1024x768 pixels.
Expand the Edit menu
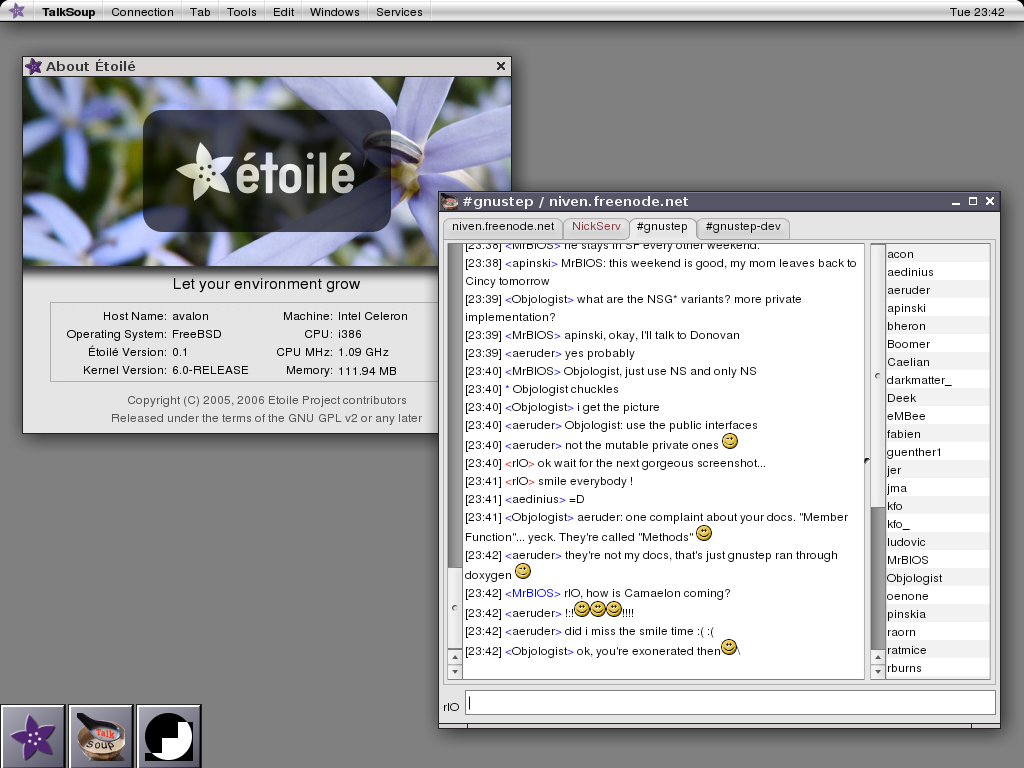pos(283,12)
